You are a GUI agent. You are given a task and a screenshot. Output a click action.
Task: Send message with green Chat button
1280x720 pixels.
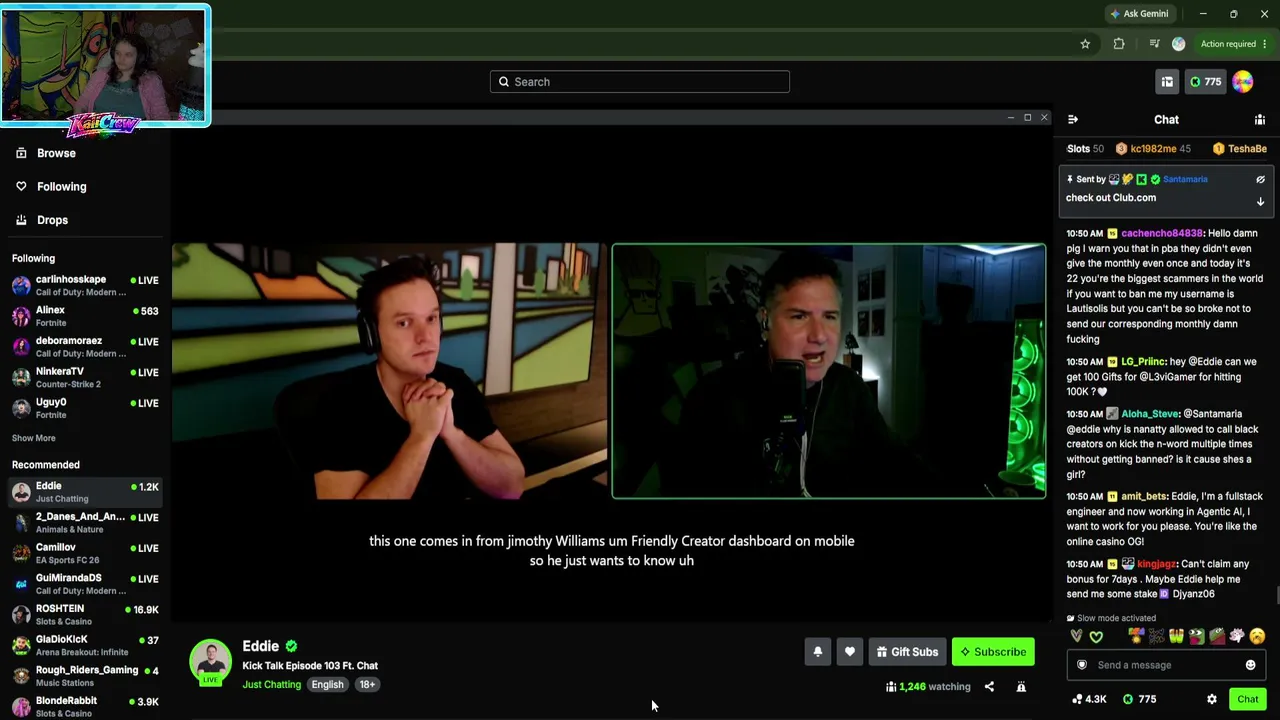(x=1247, y=699)
